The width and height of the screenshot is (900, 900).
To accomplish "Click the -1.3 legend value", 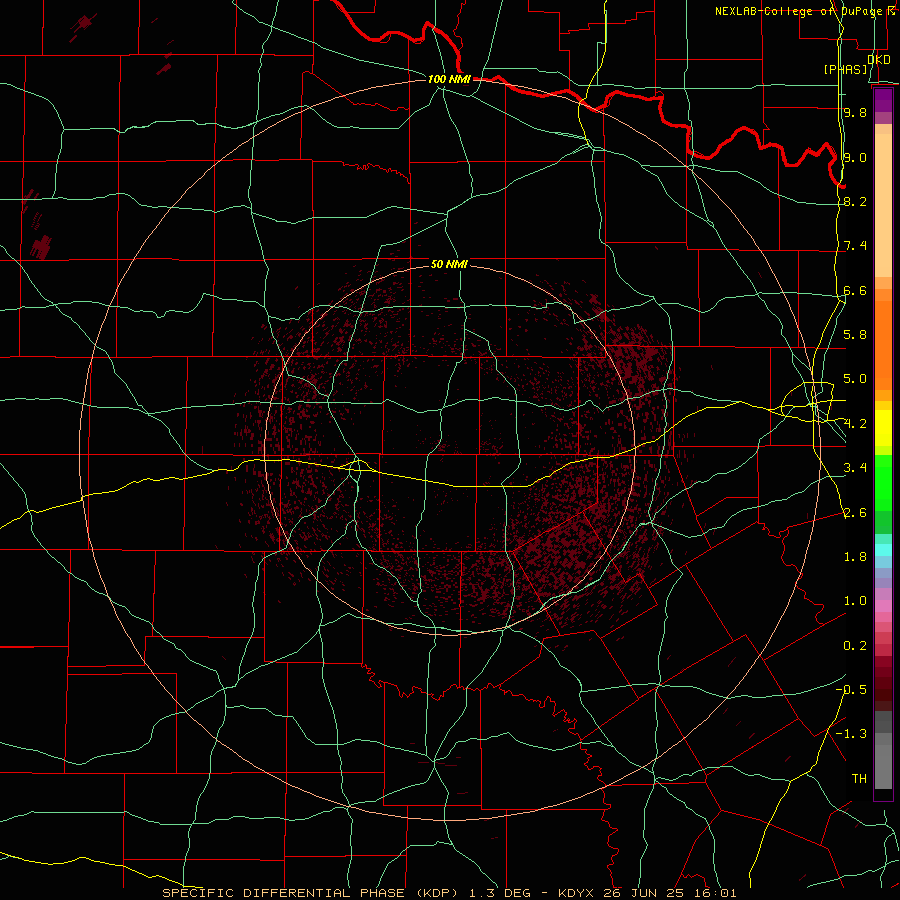I will (x=851, y=734).
